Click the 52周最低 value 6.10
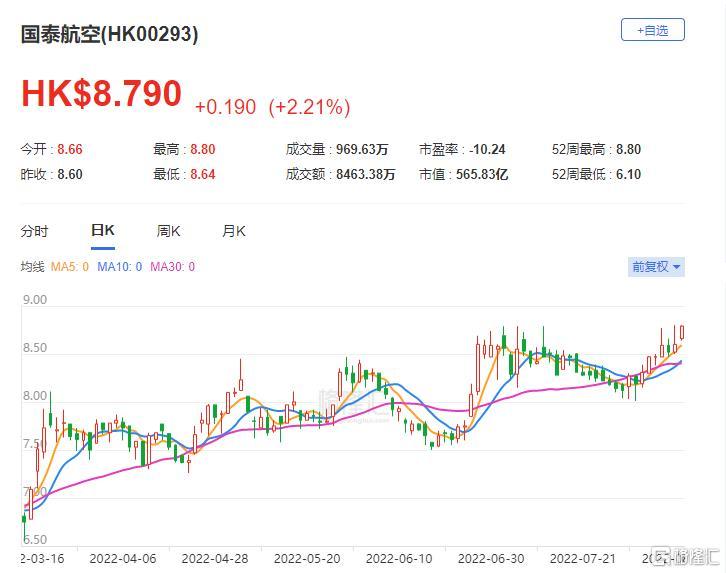 point(628,174)
